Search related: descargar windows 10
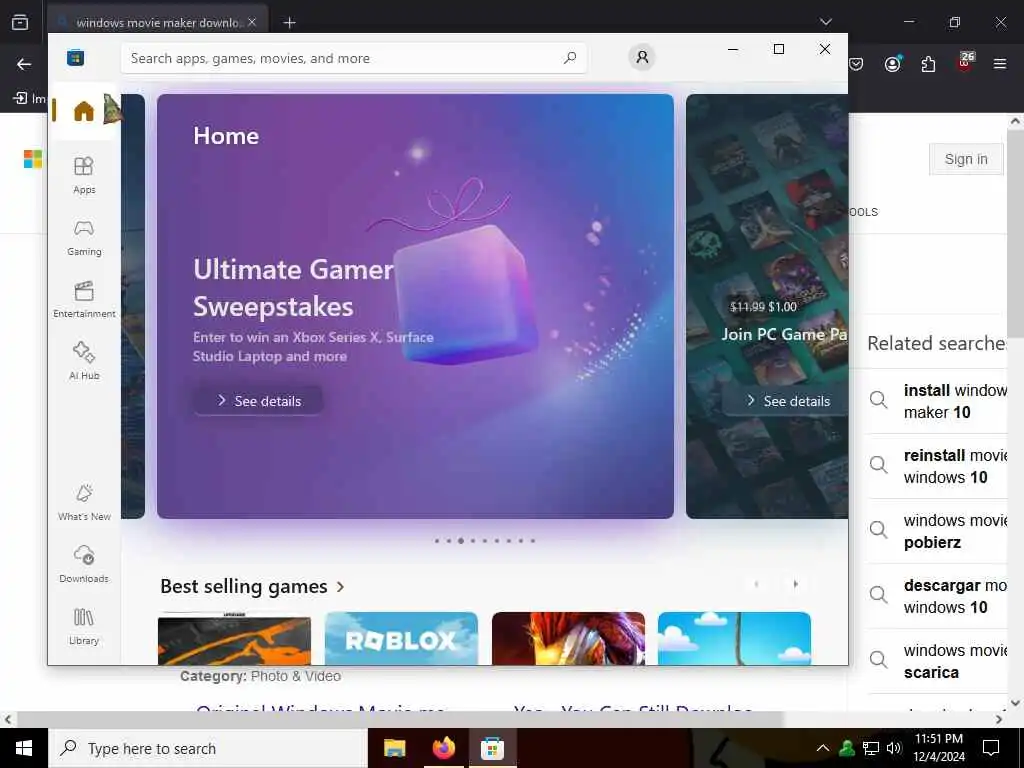This screenshot has width=1024, height=768. (936, 596)
